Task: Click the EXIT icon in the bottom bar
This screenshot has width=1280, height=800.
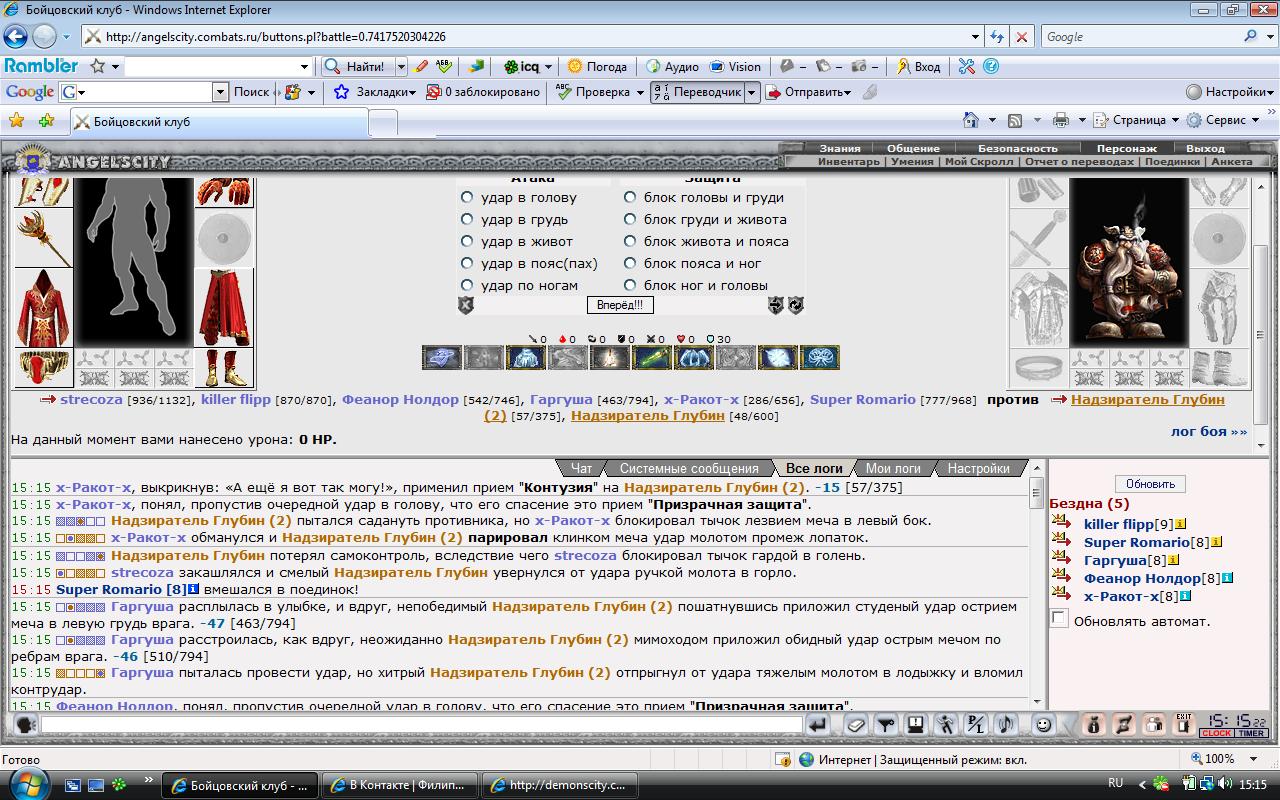Action: (1185, 725)
